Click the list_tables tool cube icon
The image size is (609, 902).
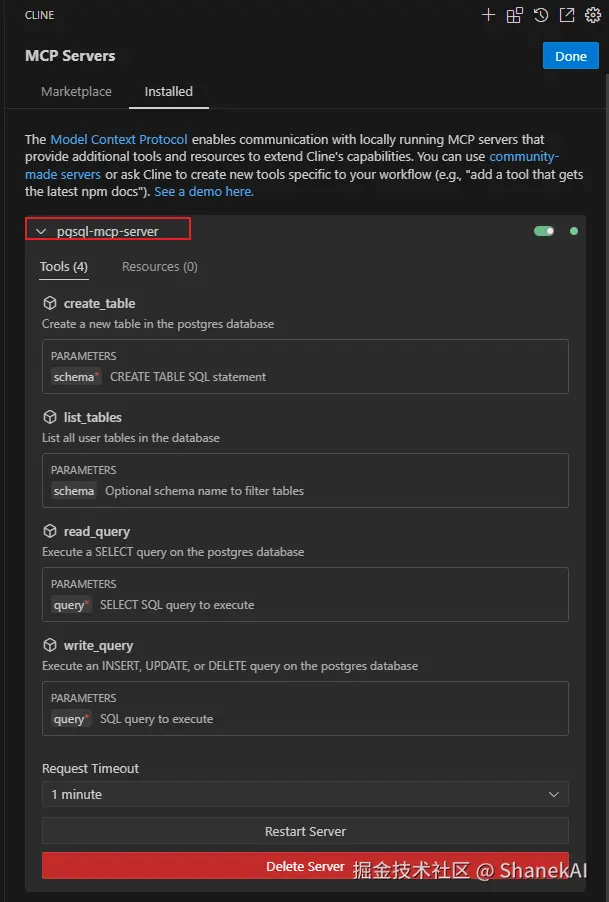pos(50,417)
